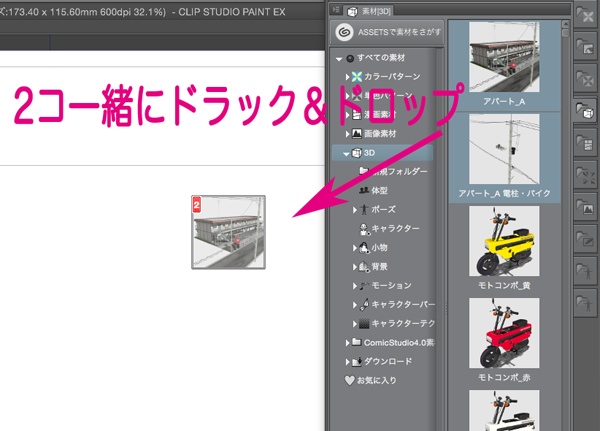This screenshot has width=600, height=431.
Task: Switch to the 素材[3D] tab
Action: (369, 11)
